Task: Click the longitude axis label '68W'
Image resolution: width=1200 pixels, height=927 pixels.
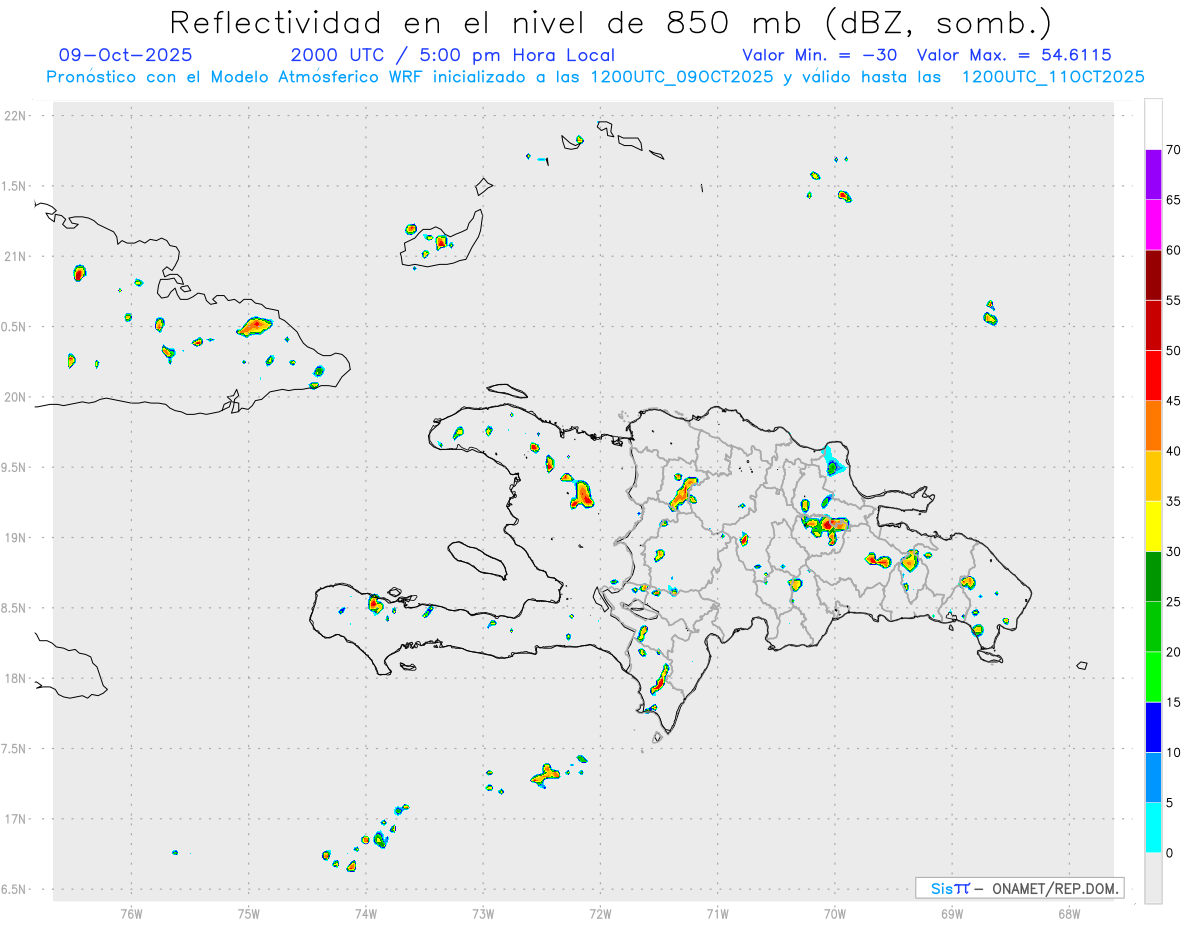Action: click(x=1069, y=913)
